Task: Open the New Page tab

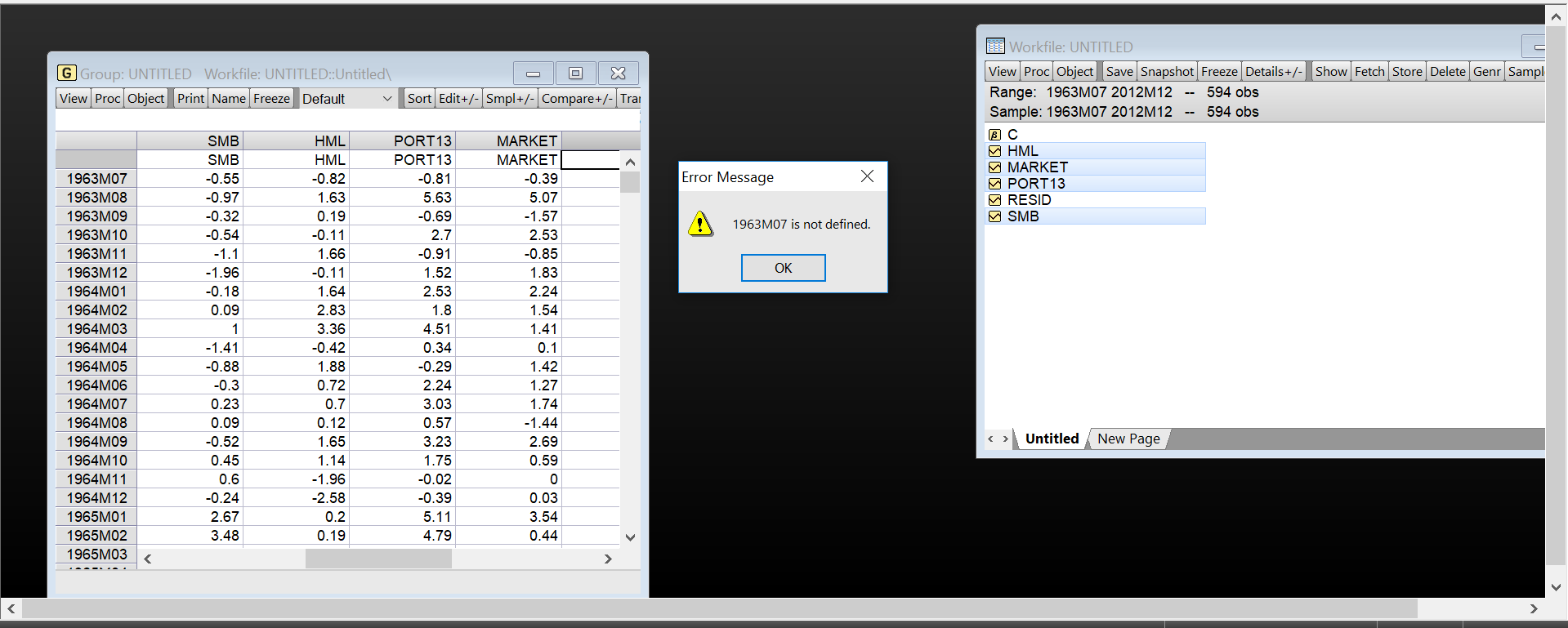Action: (x=1128, y=439)
